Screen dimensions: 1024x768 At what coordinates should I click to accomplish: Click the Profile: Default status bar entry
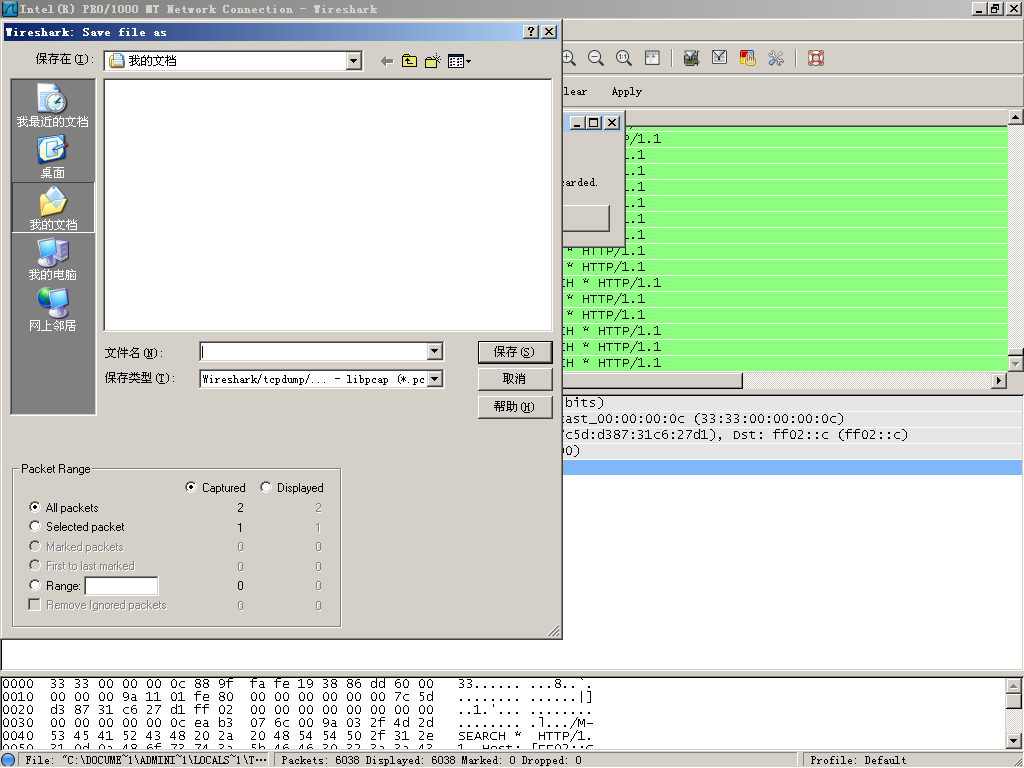[858, 760]
